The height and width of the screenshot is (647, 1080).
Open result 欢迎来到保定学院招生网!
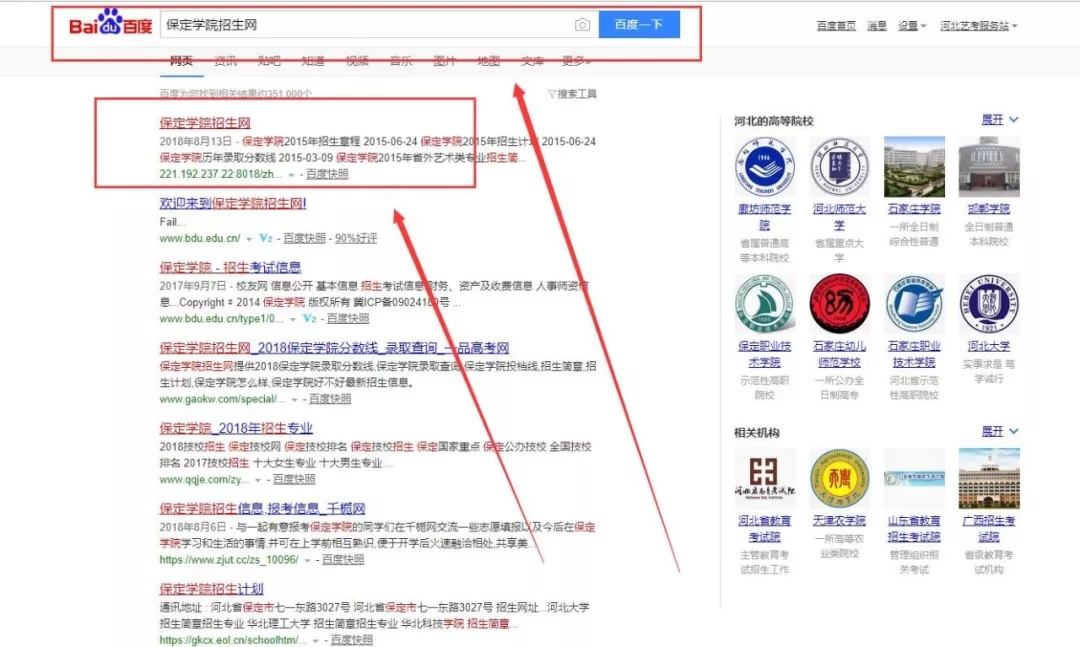[233, 203]
